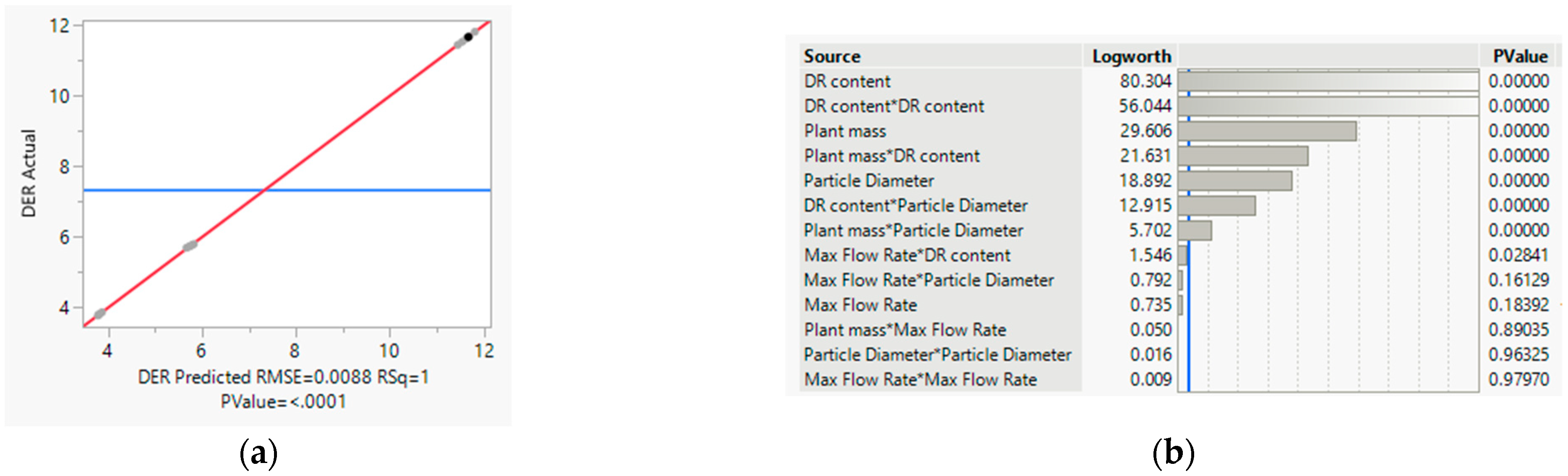Click the Plant mass*Particle Diameter logworth bar
This screenshot has width=1568, height=476.
coord(1194,231)
